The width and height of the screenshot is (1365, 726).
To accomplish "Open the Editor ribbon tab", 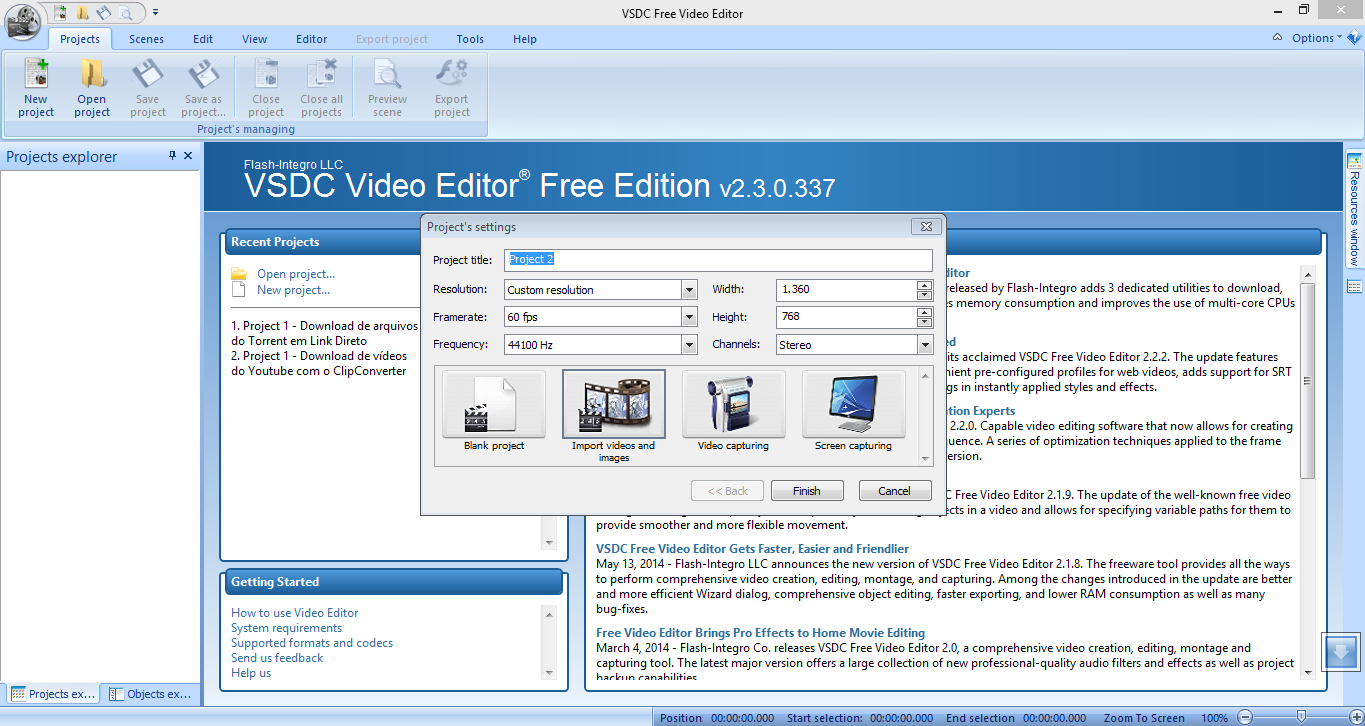I will pyautogui.click(x=311, y=39).
